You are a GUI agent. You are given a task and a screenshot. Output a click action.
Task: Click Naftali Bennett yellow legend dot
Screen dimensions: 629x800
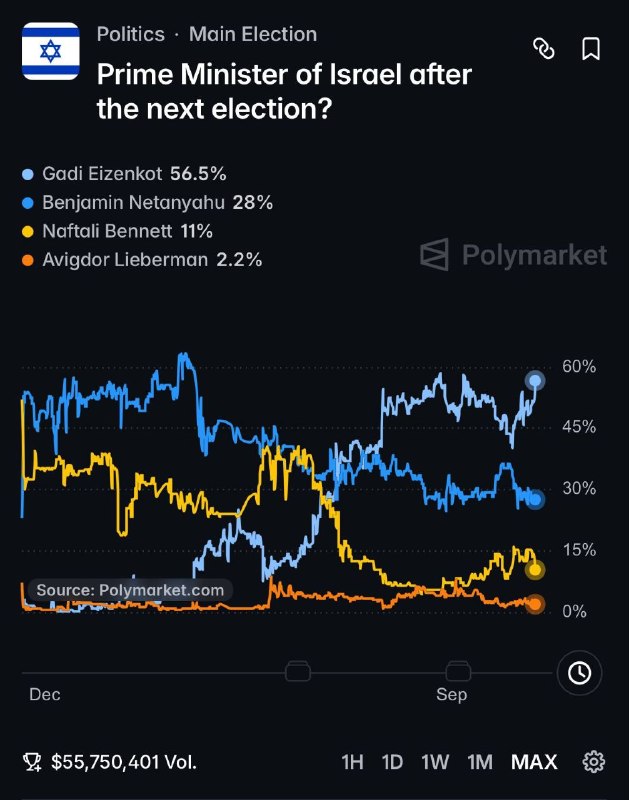pyautogui.click(x=28, y=232)
